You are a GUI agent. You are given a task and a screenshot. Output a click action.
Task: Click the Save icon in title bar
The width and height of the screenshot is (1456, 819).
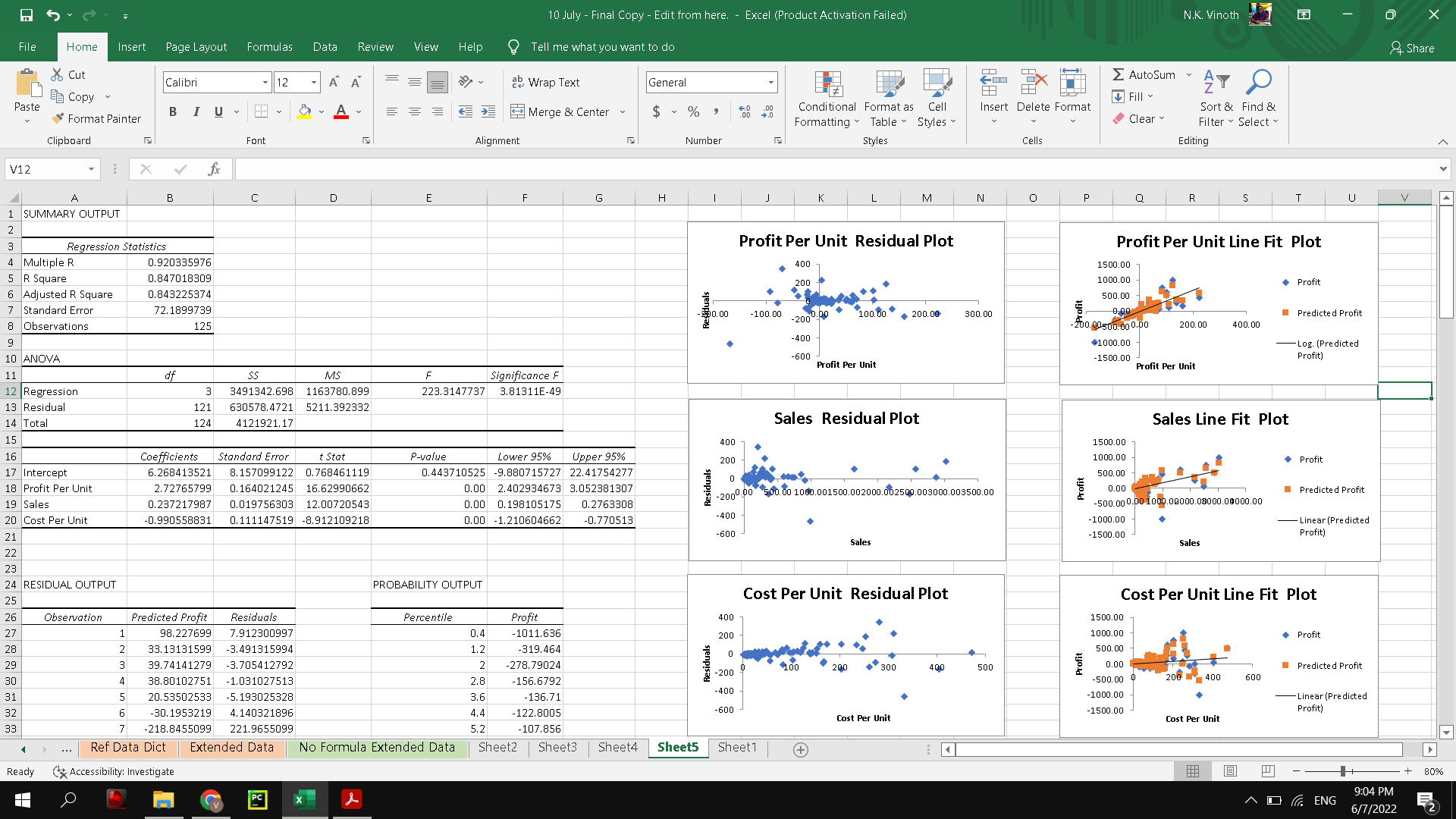27,15
